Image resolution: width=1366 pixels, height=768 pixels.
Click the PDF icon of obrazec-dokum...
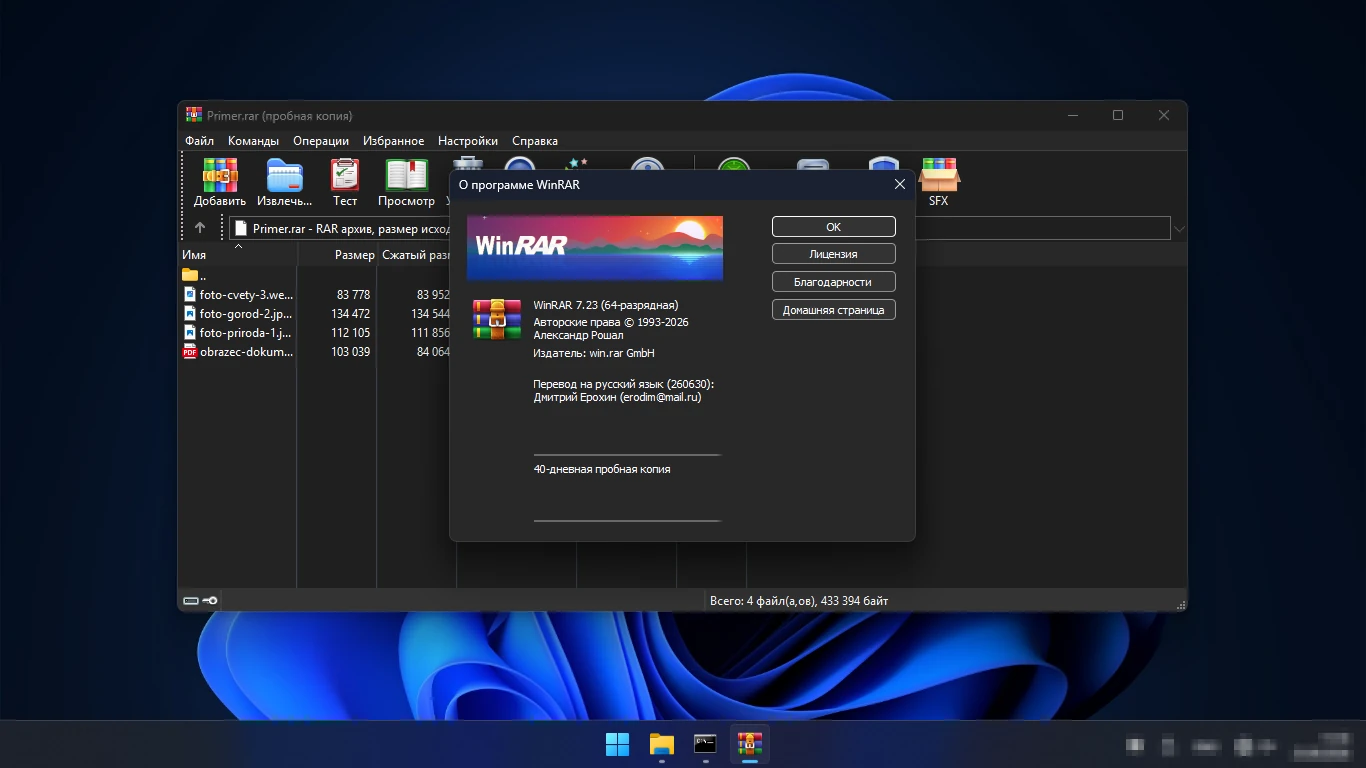(190, 351)
